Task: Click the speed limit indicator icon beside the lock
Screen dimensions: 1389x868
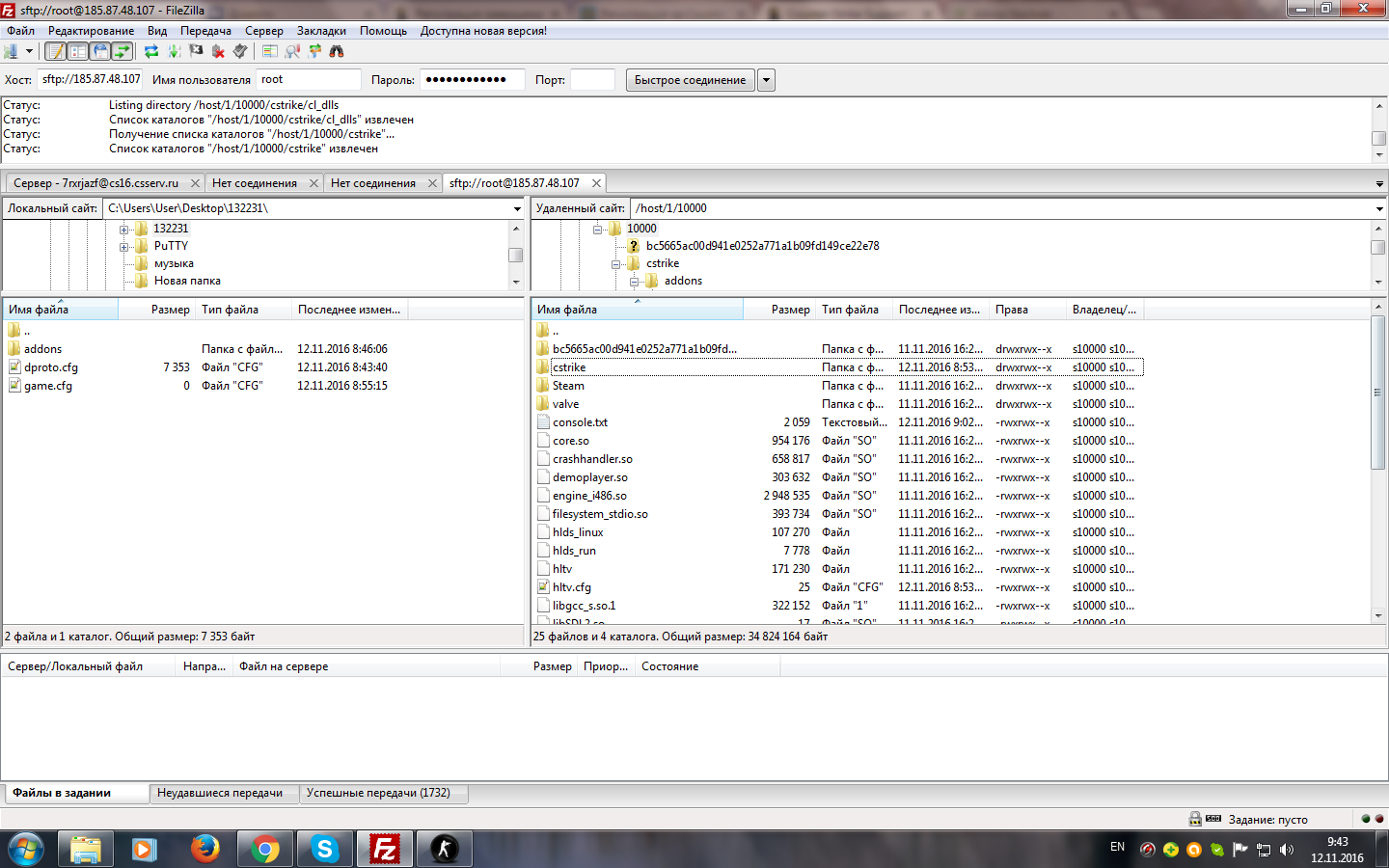Action: coord(1213,819)
